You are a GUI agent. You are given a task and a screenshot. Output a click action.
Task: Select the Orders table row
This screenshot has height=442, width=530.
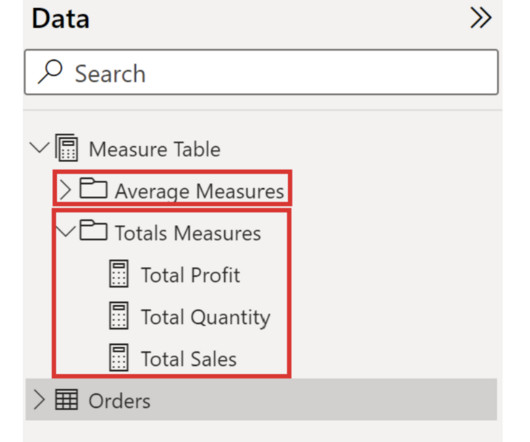[x=261, y=399]
